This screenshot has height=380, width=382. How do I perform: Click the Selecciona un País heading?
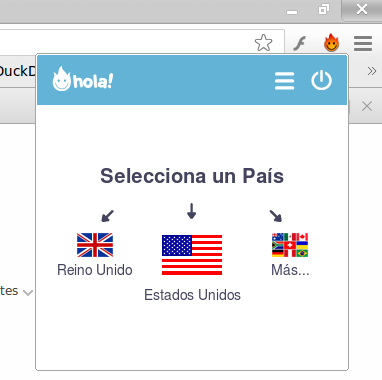[192, 176]
